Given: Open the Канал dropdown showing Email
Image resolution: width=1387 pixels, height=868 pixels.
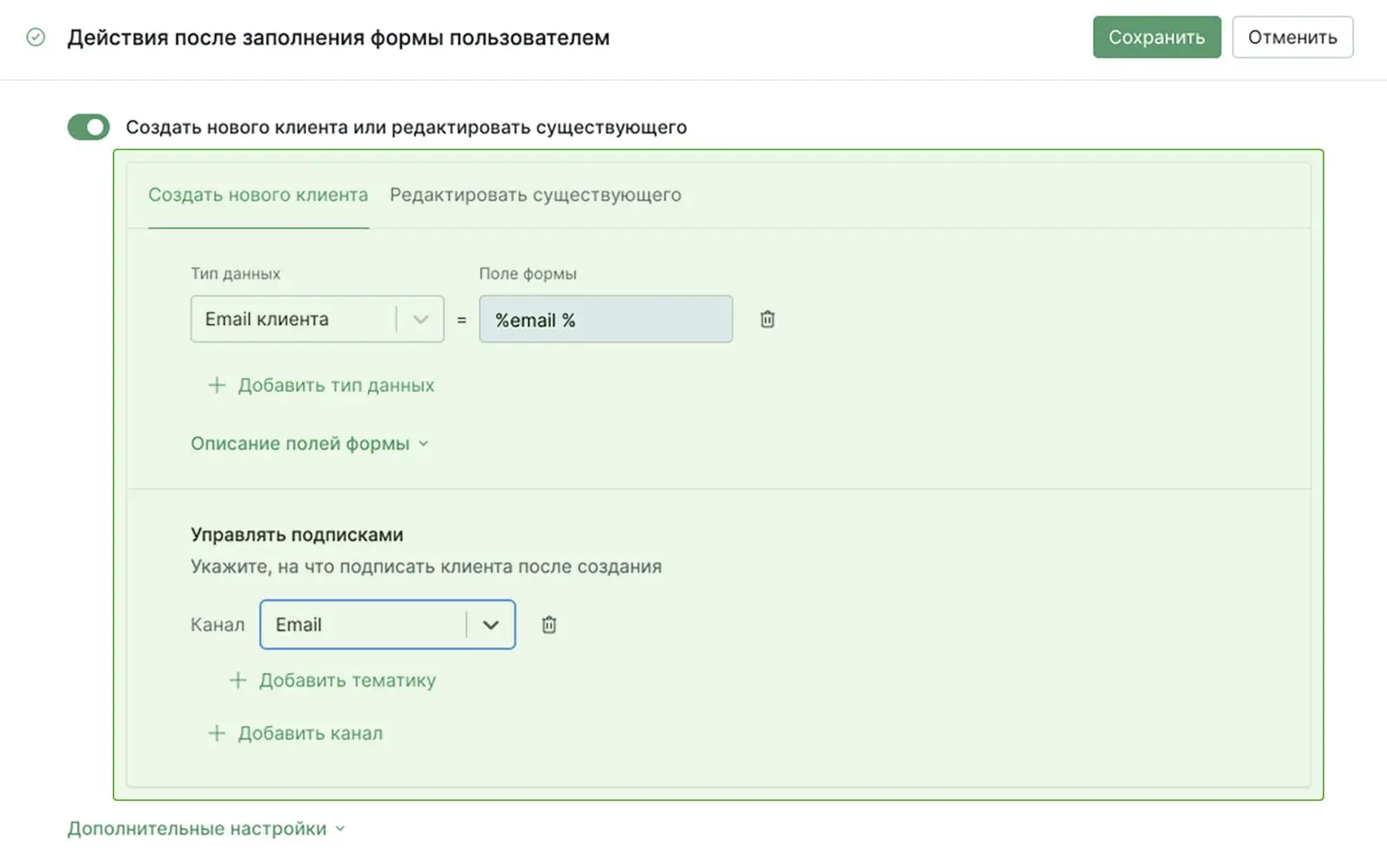Looking at the screenshot, I should (x=388, y=624).
